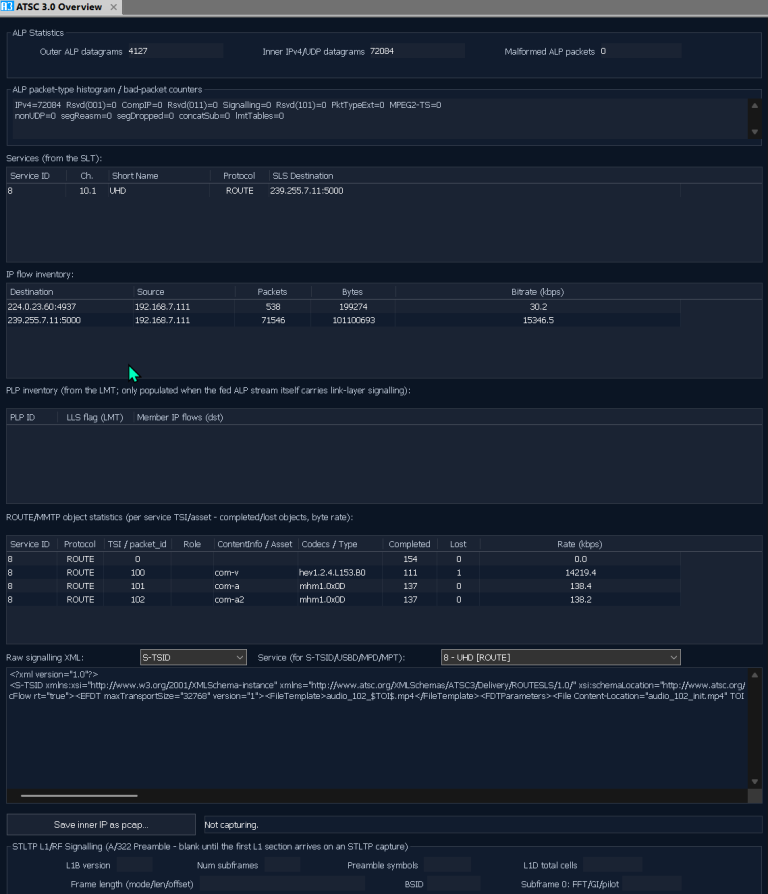This screenshot has width=768, height=894.
Task: Click PLP ID column header
Action: click(x=32, y=417)
